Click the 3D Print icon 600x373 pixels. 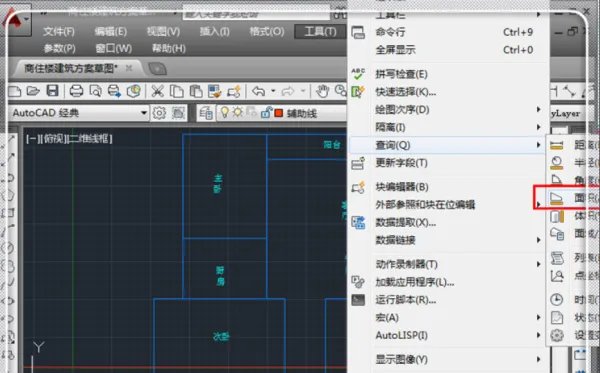tap(134, 91)
